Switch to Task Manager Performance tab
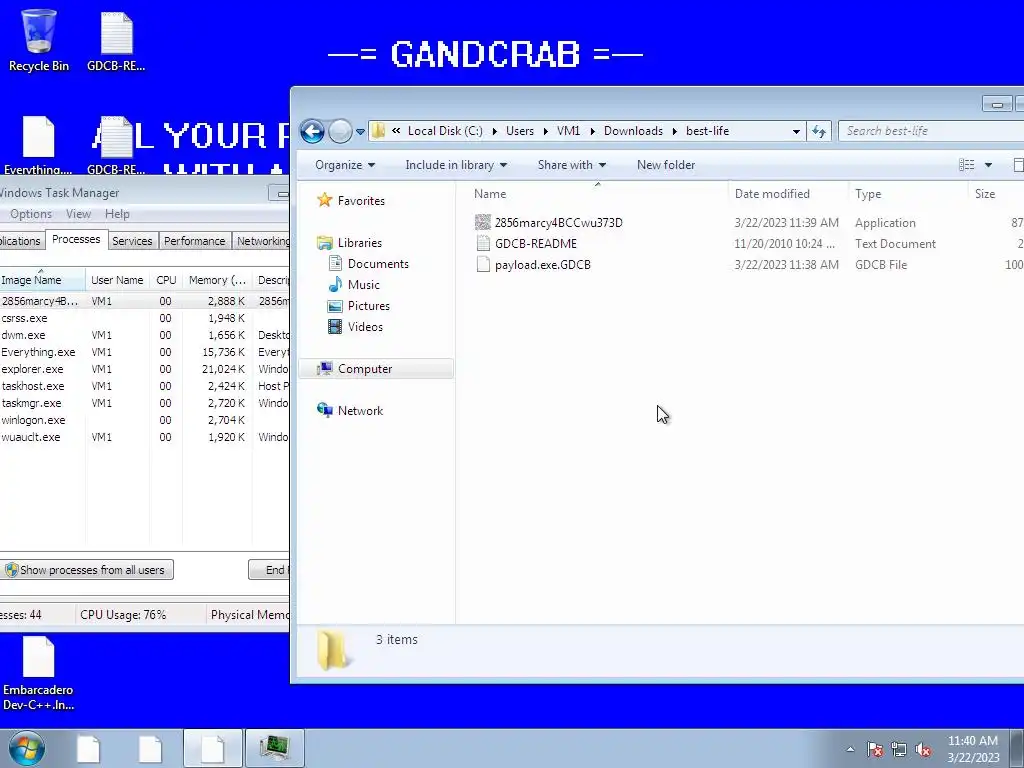The image size is (1024, 768). pos(194,241)
